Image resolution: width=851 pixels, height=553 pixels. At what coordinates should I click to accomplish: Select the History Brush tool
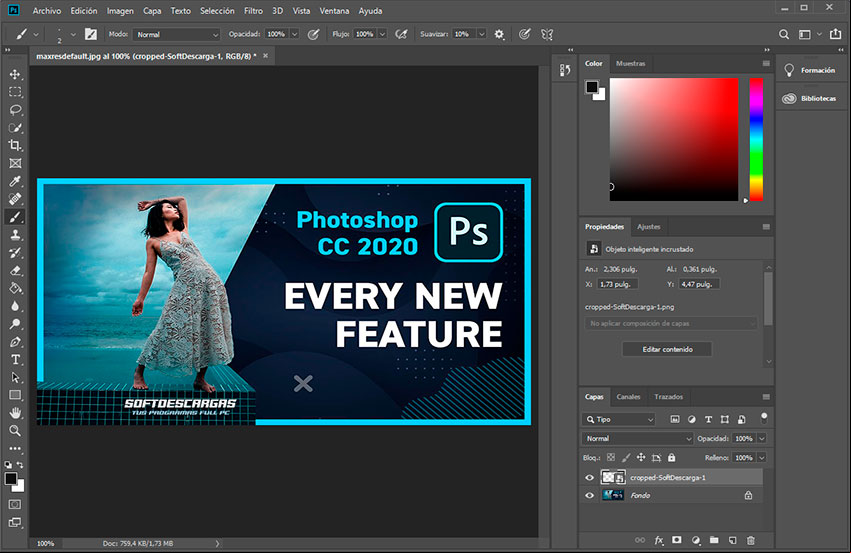pyautogui.click(x=15, y=252)
